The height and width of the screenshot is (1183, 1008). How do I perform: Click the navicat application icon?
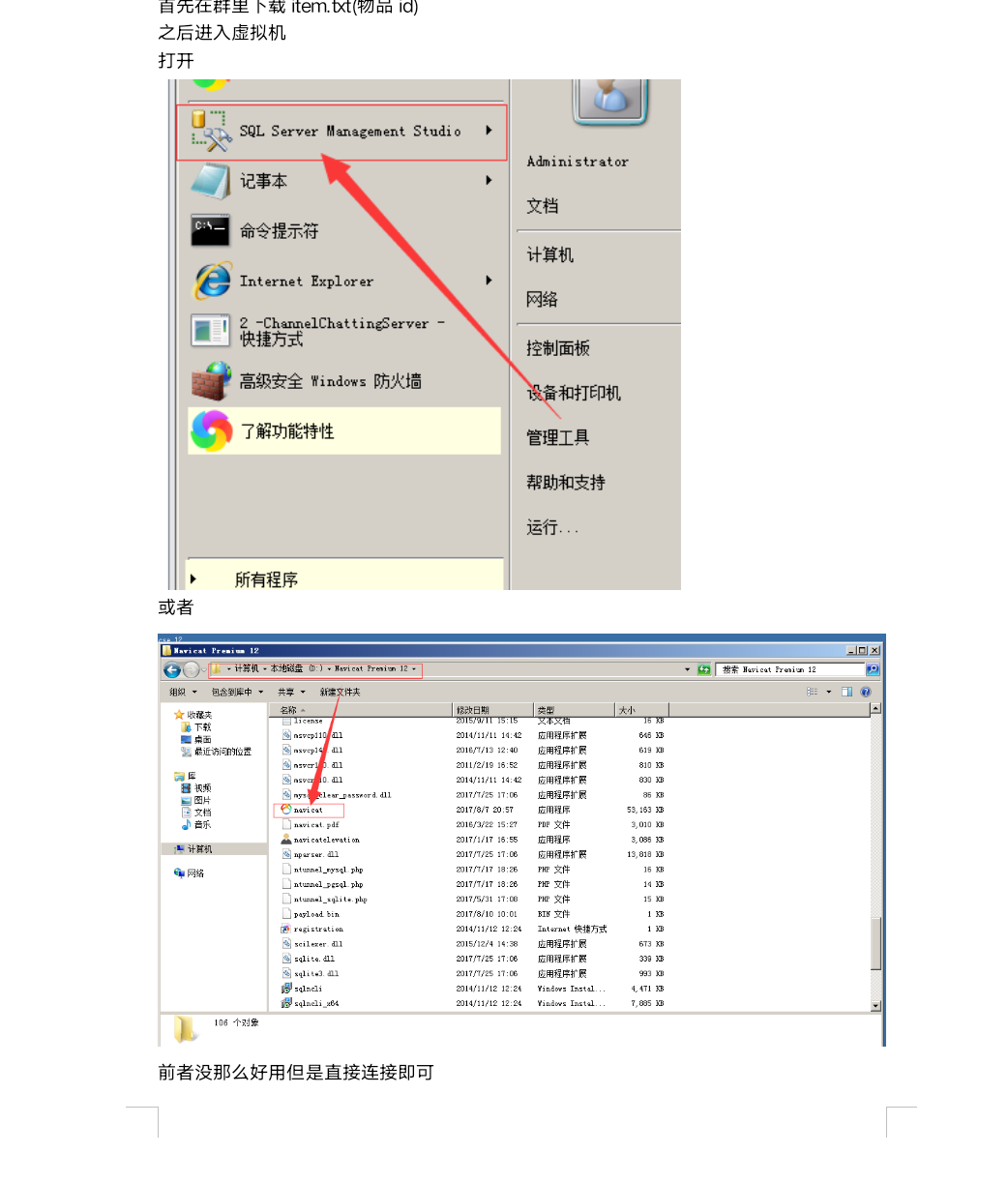[x=286, y=810]
